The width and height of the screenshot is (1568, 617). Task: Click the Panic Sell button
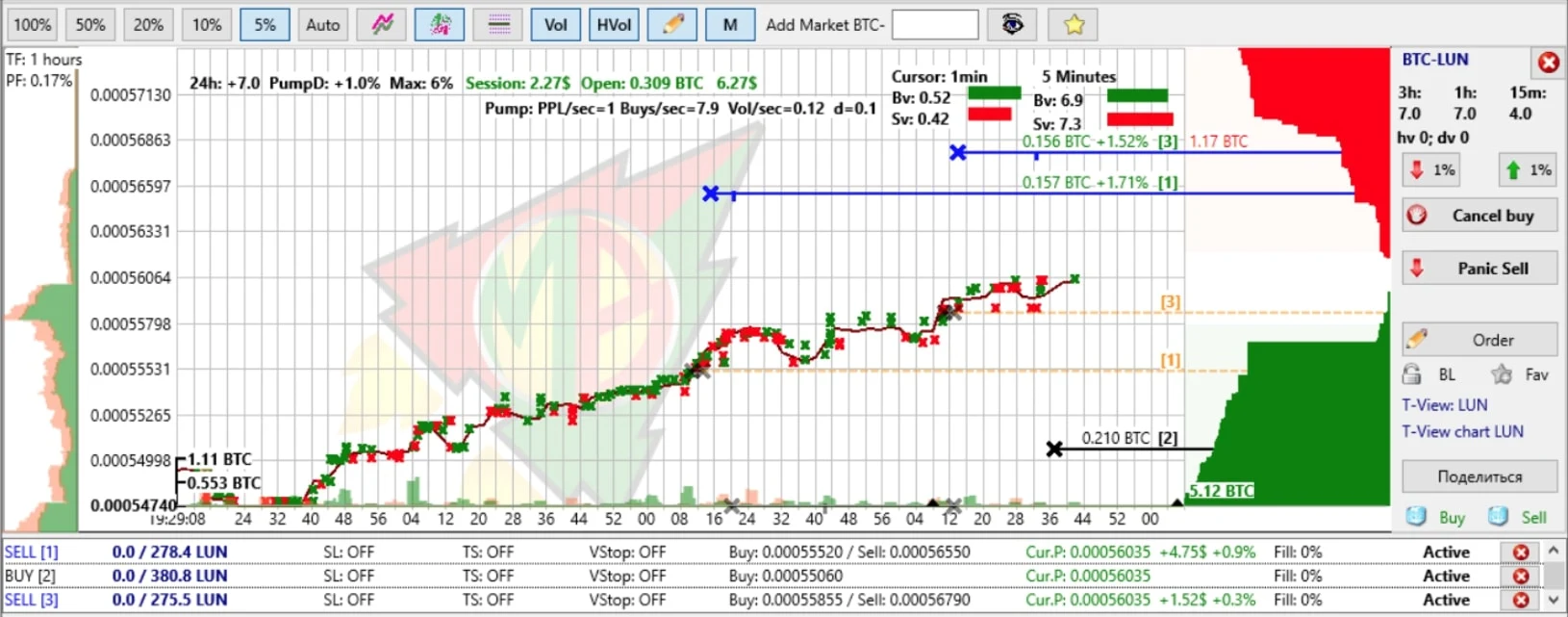(1479, 269)
